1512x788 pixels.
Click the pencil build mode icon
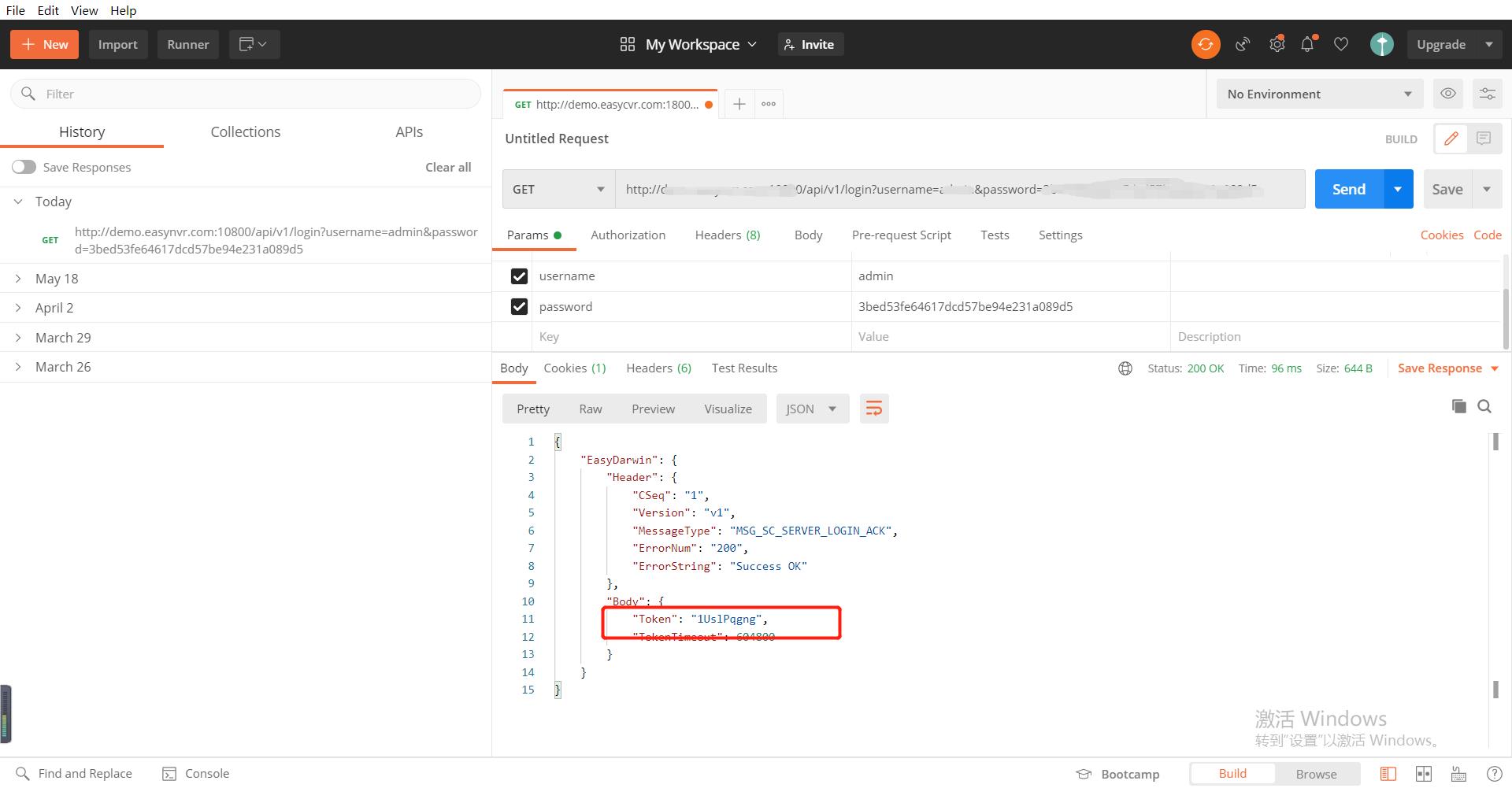(1451, 139)
